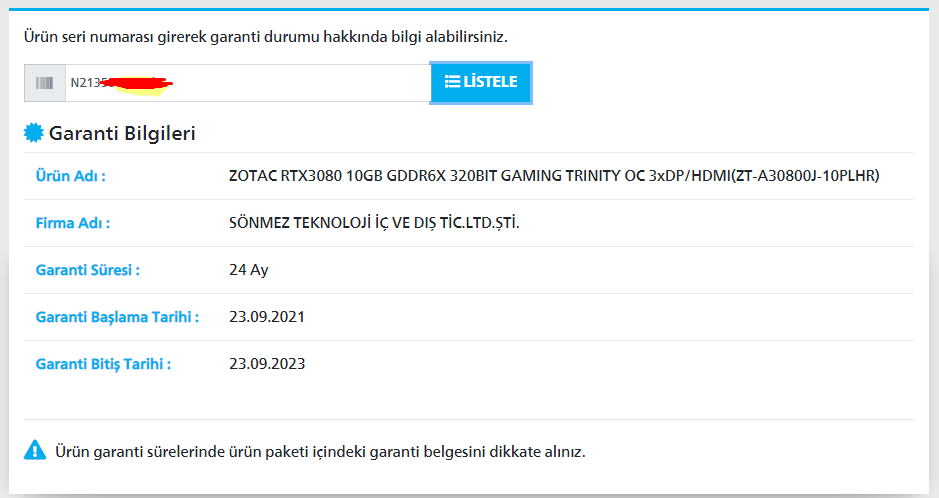The width and height of the screenshot is (939, 498).
Task: Click the Garanti Bilgileri gear icon
Action: [x=34, y=133]
